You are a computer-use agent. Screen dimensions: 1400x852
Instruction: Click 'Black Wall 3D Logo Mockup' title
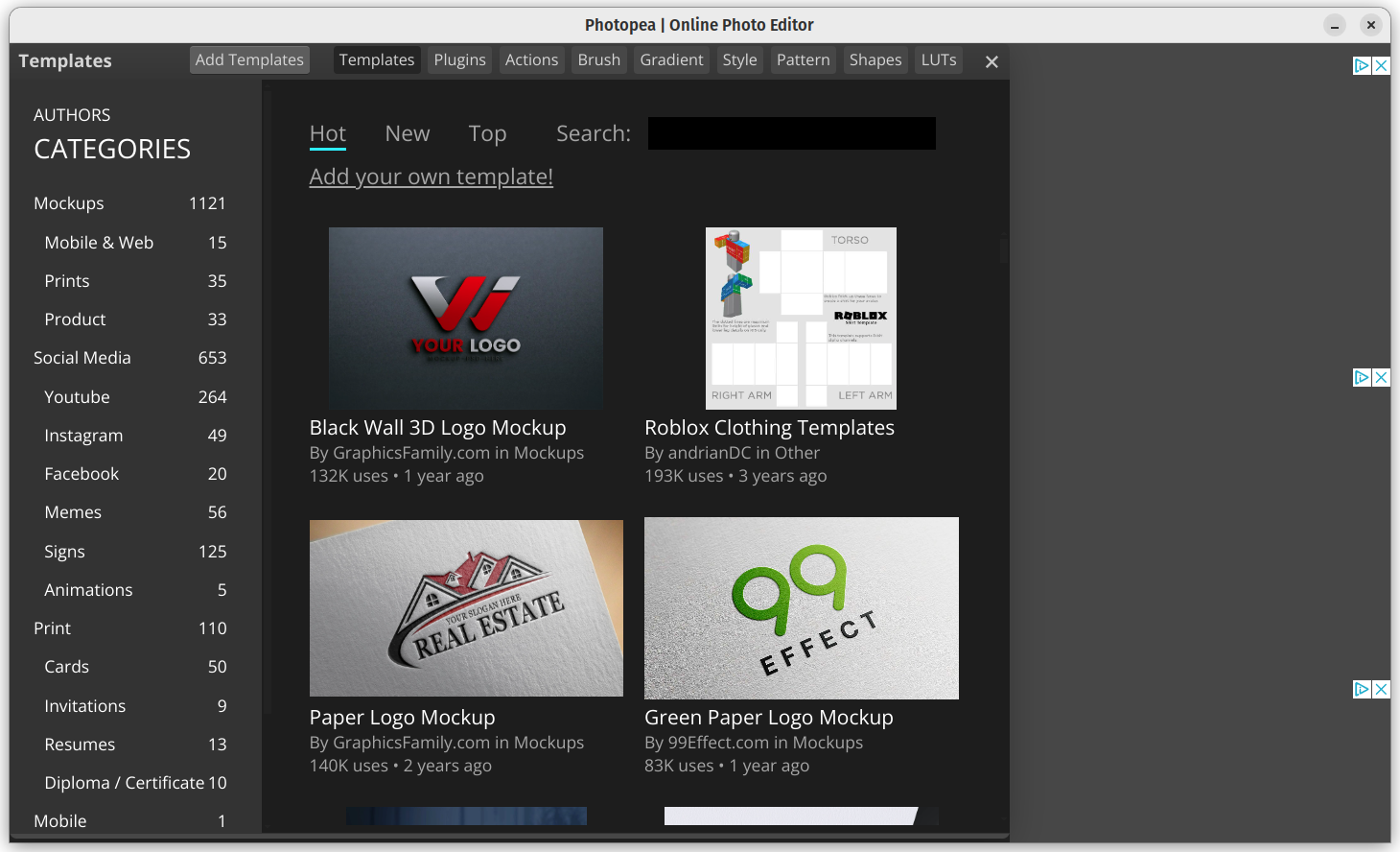[x=438, y=428]
